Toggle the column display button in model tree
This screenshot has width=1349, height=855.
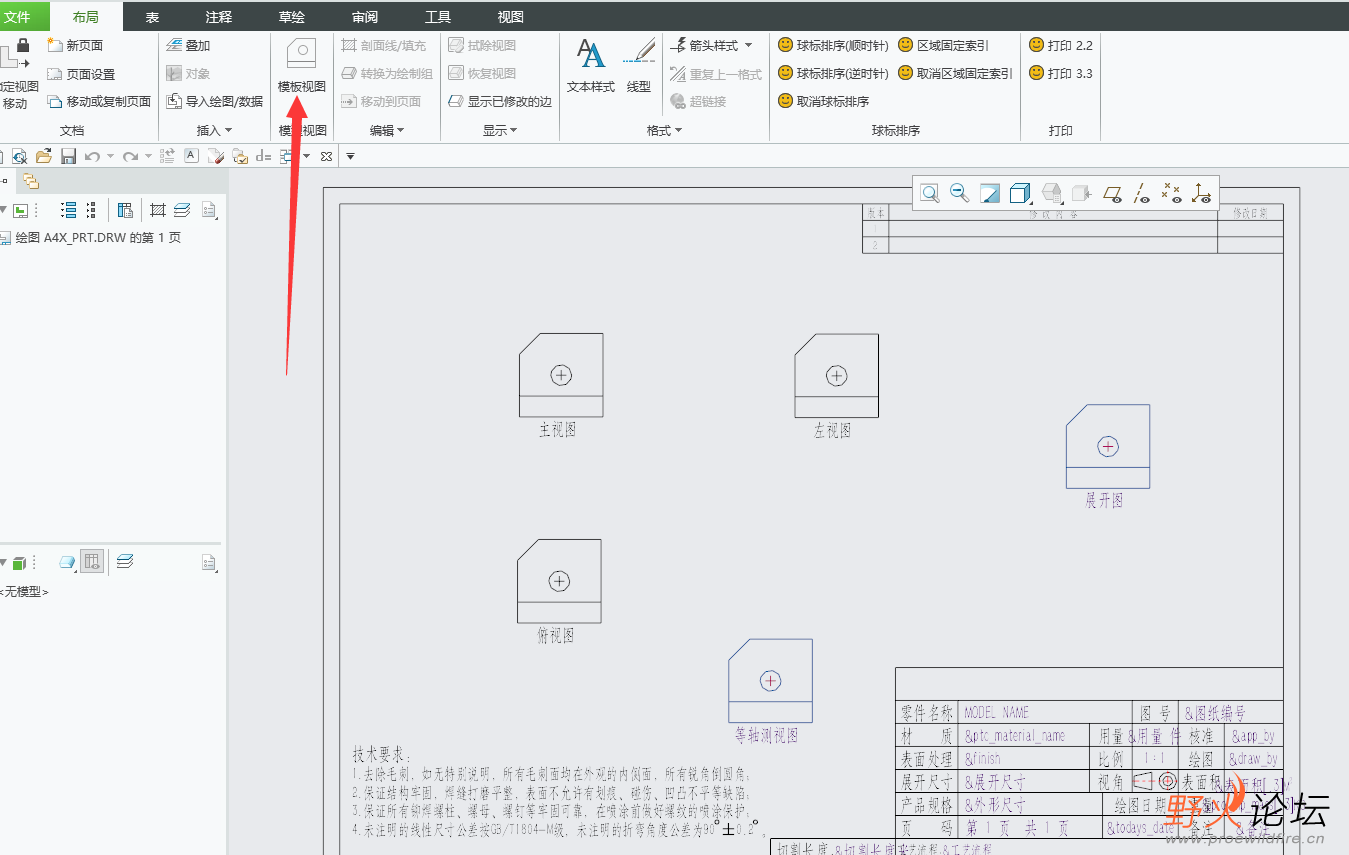(92, 562)
